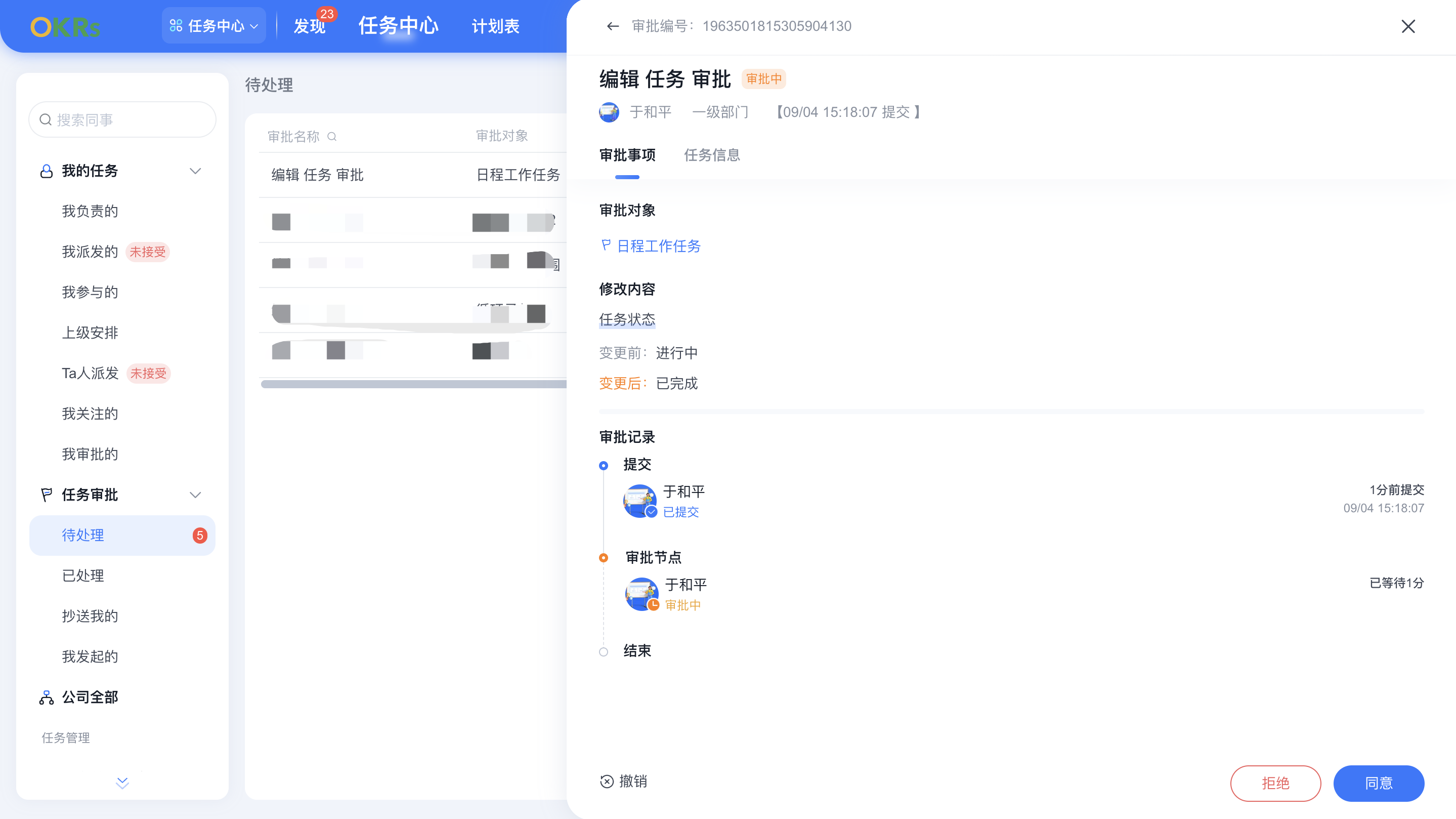
Task: Click the revoke icon beside 撤销
Action: coord(606,781)
